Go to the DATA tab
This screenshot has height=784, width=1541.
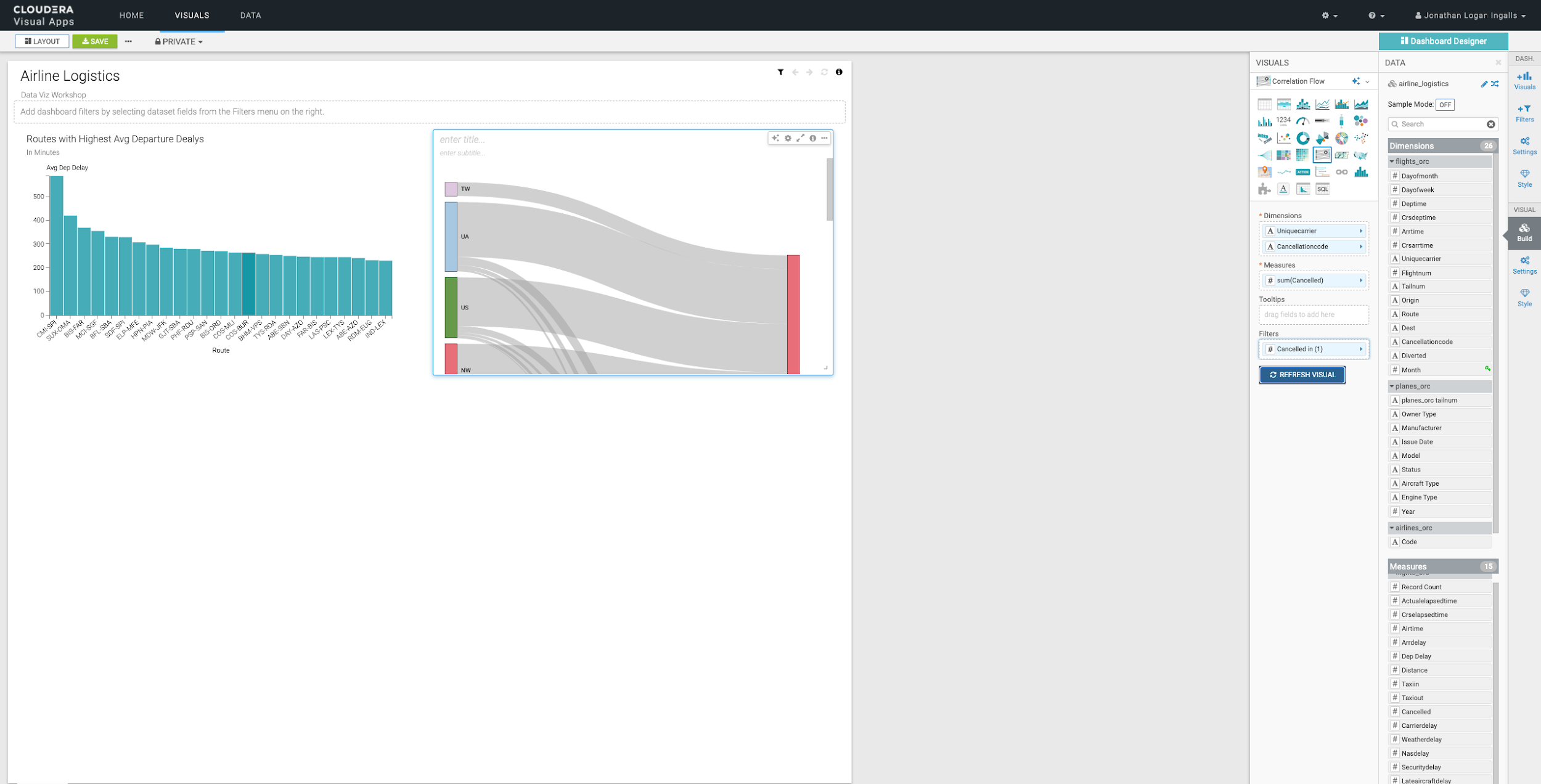tap(250, 15)
